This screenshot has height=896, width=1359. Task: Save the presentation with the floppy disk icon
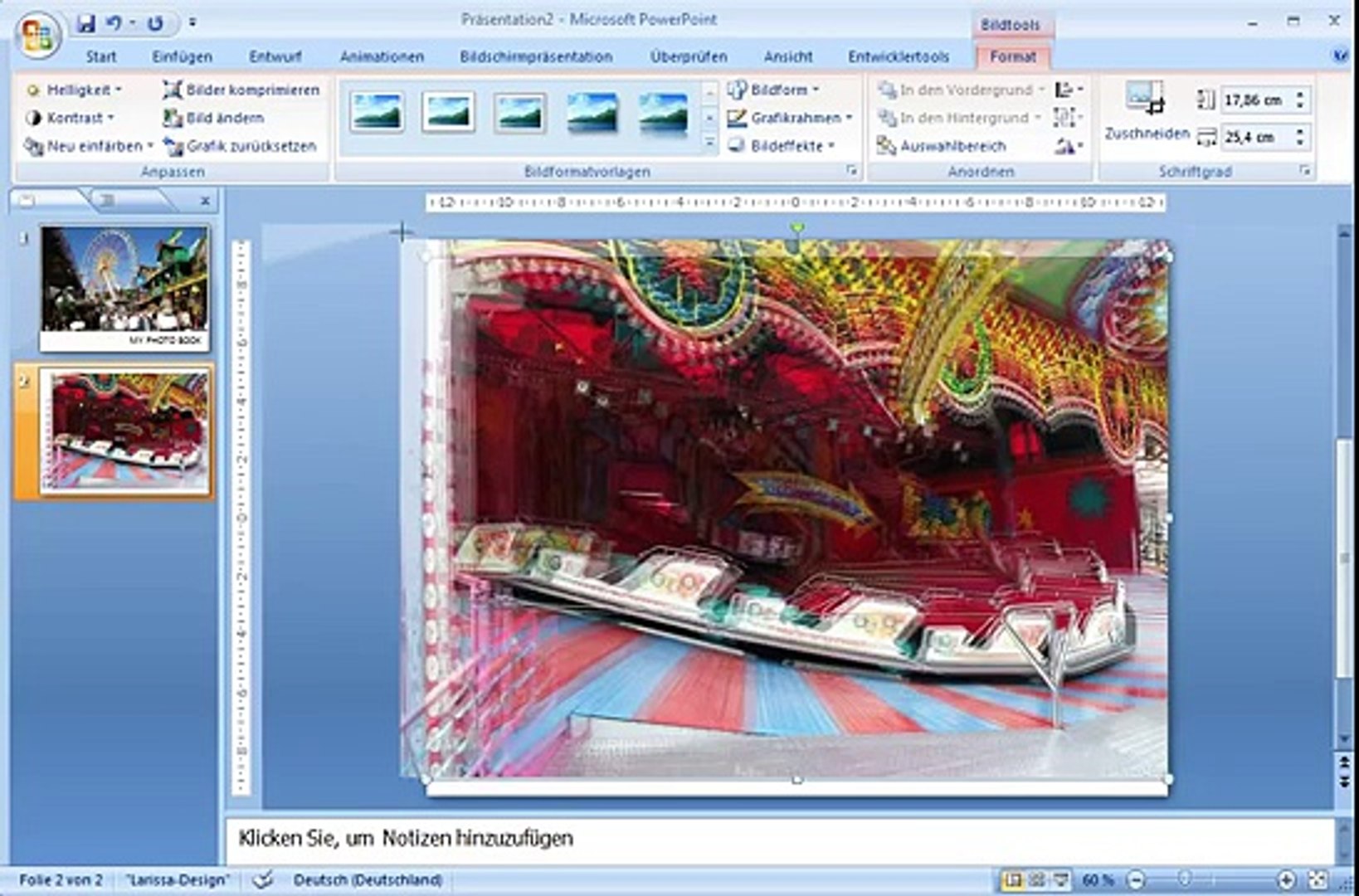(x=85, y=23)
